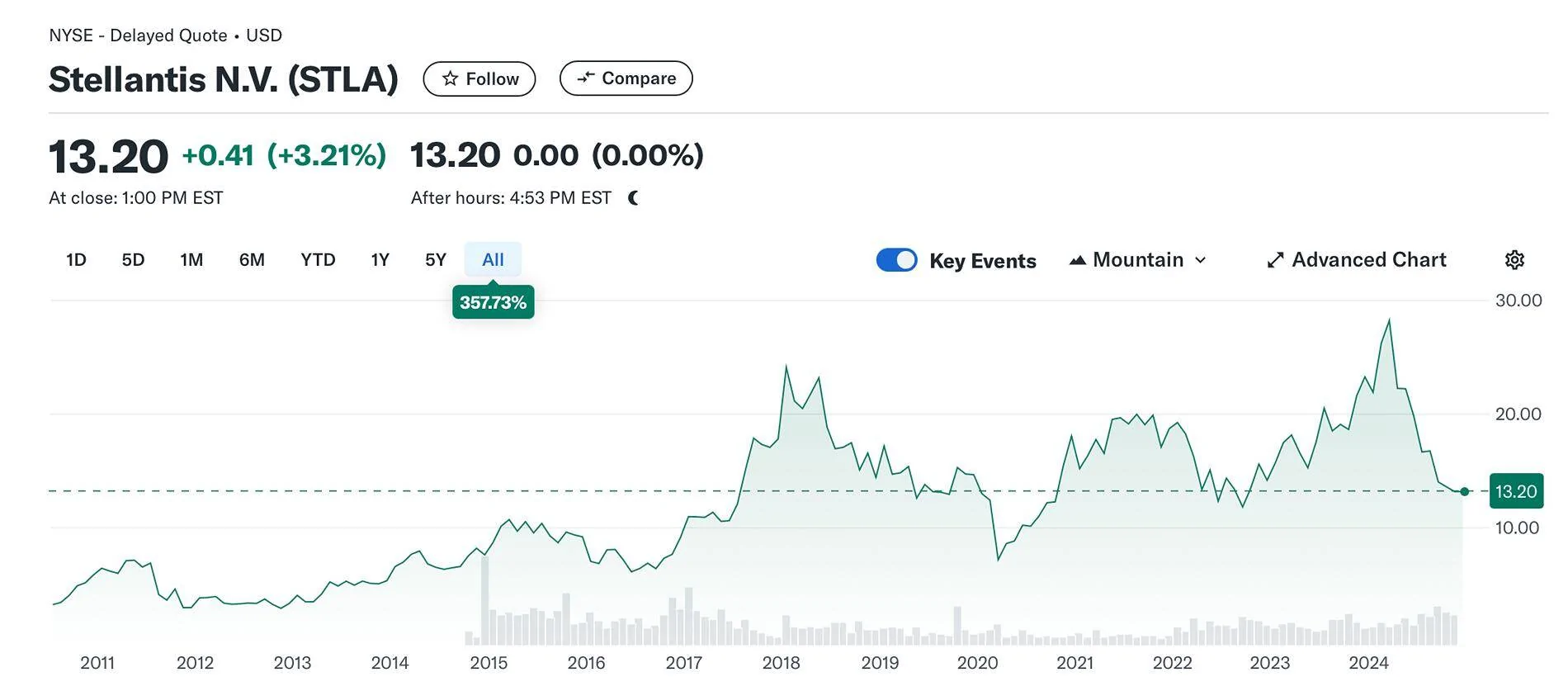This screenshot has width=1568, height=691.
Task: Click the 2015 axis label
Action: point(489,663)
